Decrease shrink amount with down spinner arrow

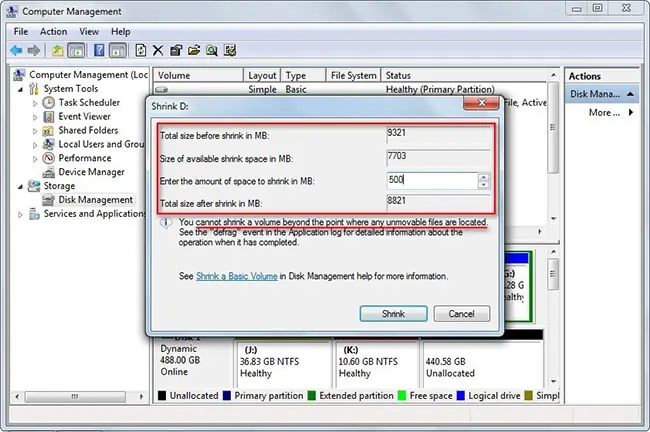pyautogui.click(x=483, y=184)
